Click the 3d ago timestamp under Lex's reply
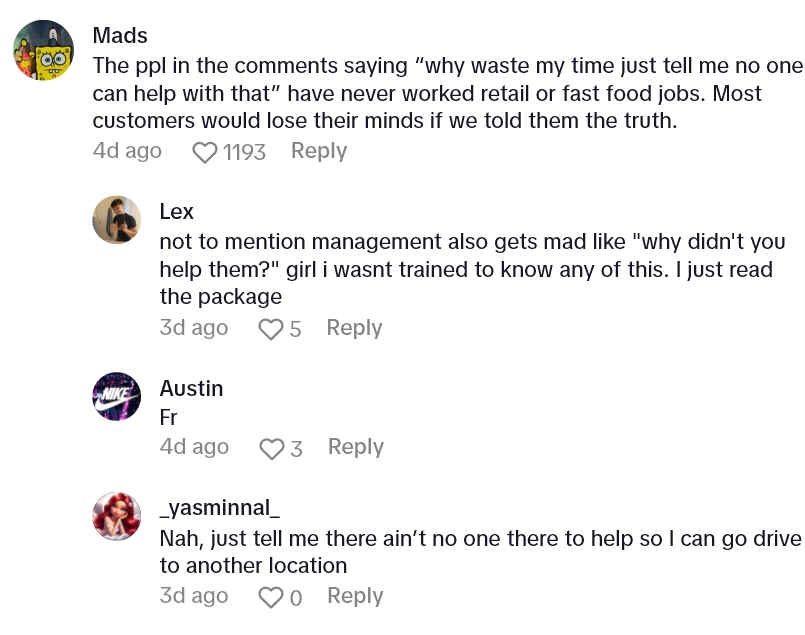This screenshot has height=635, width=805. (x=194, y=328)
